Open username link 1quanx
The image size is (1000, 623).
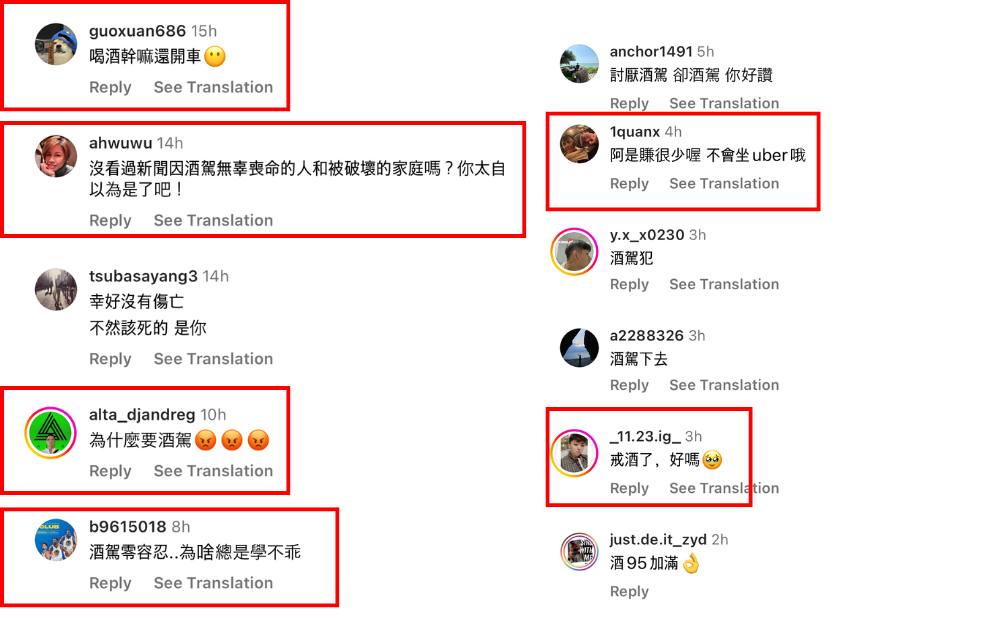tap(635, 132)
